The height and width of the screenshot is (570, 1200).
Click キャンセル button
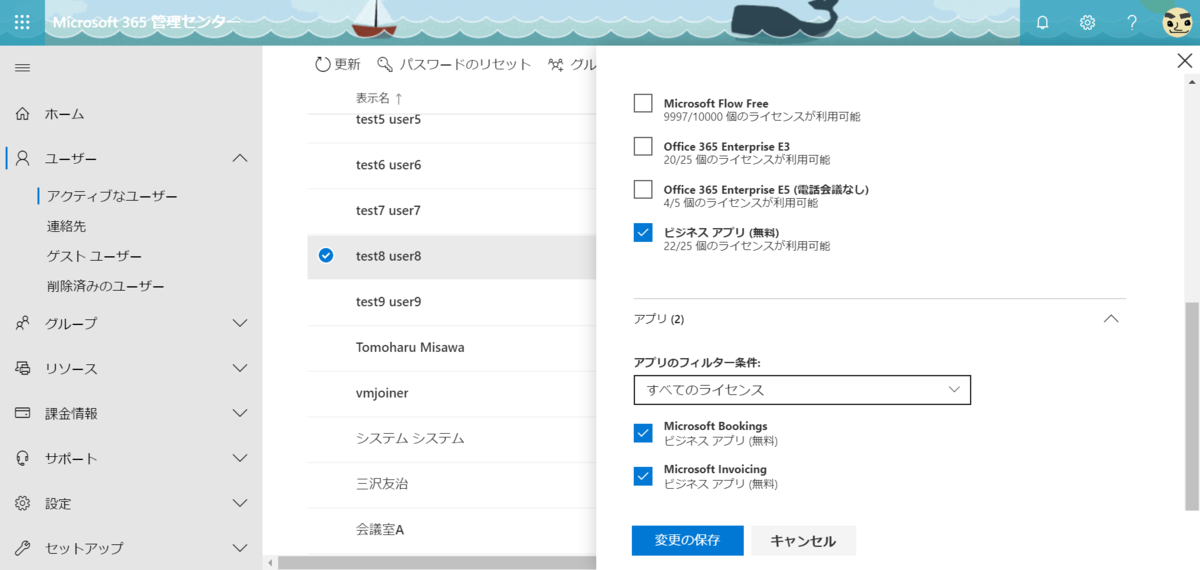(x=803, y=541)
